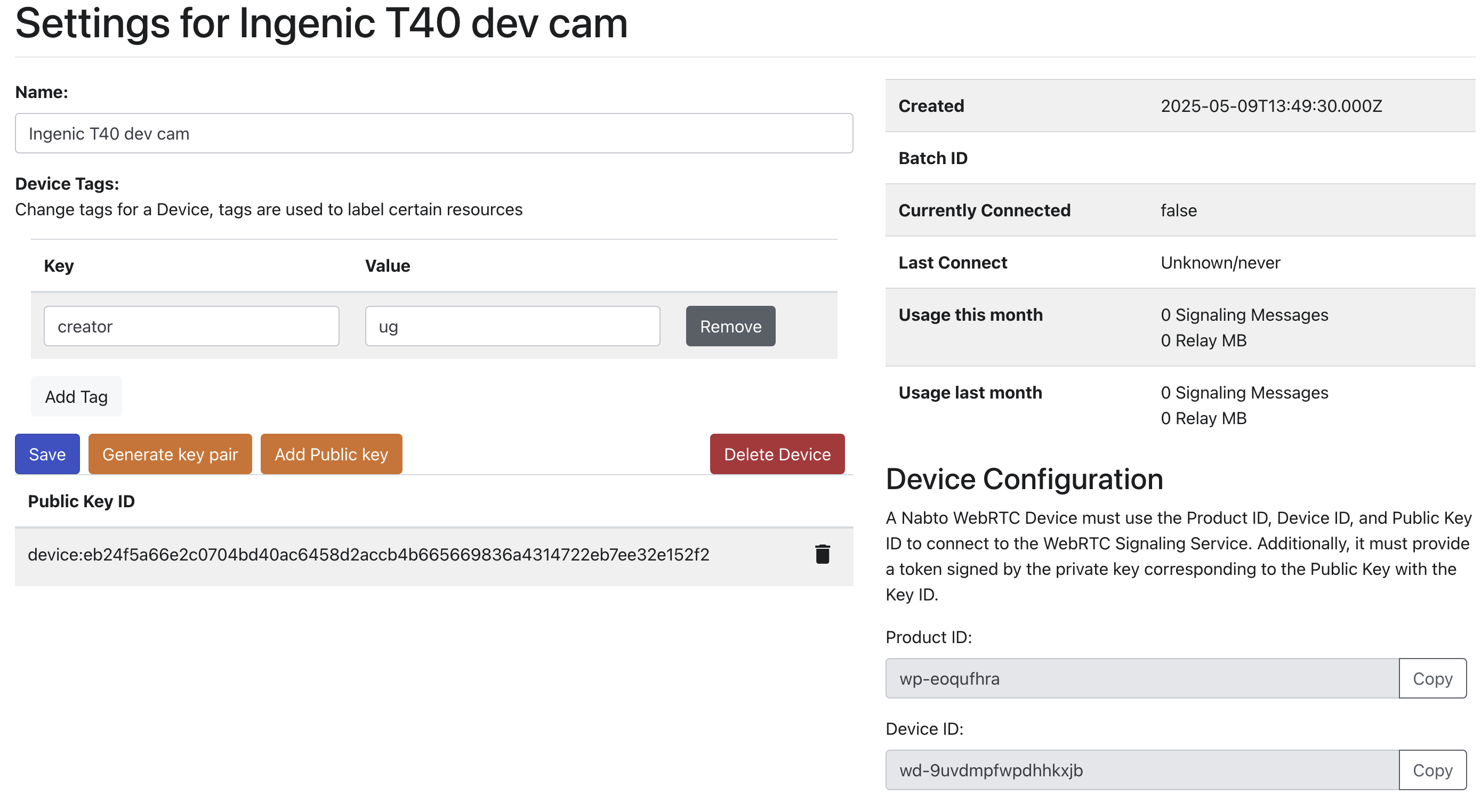1481x812 pixels.
Task: Copy the Product ID
Action: click(x=1431, y=678)
